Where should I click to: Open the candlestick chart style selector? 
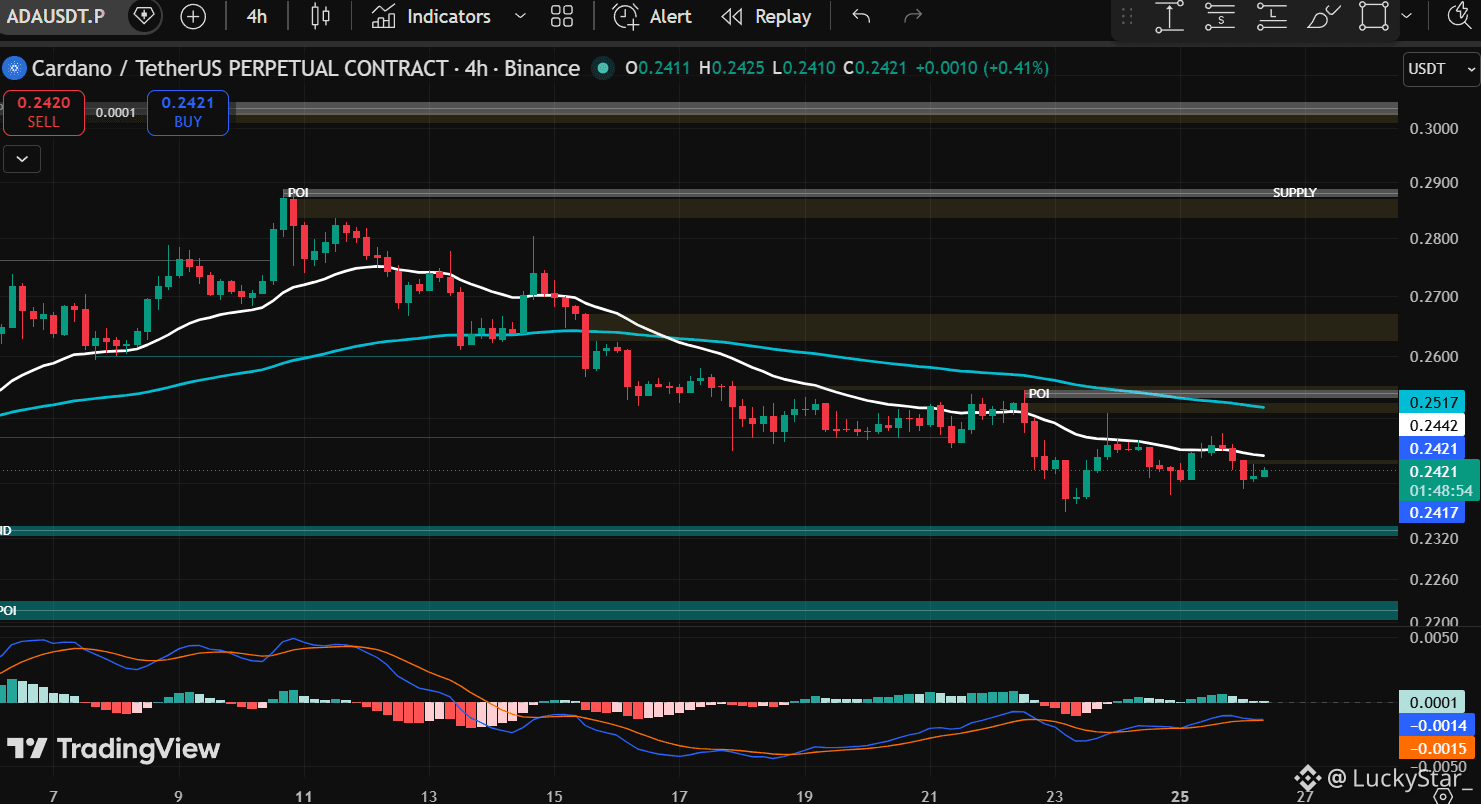point(320,16)
